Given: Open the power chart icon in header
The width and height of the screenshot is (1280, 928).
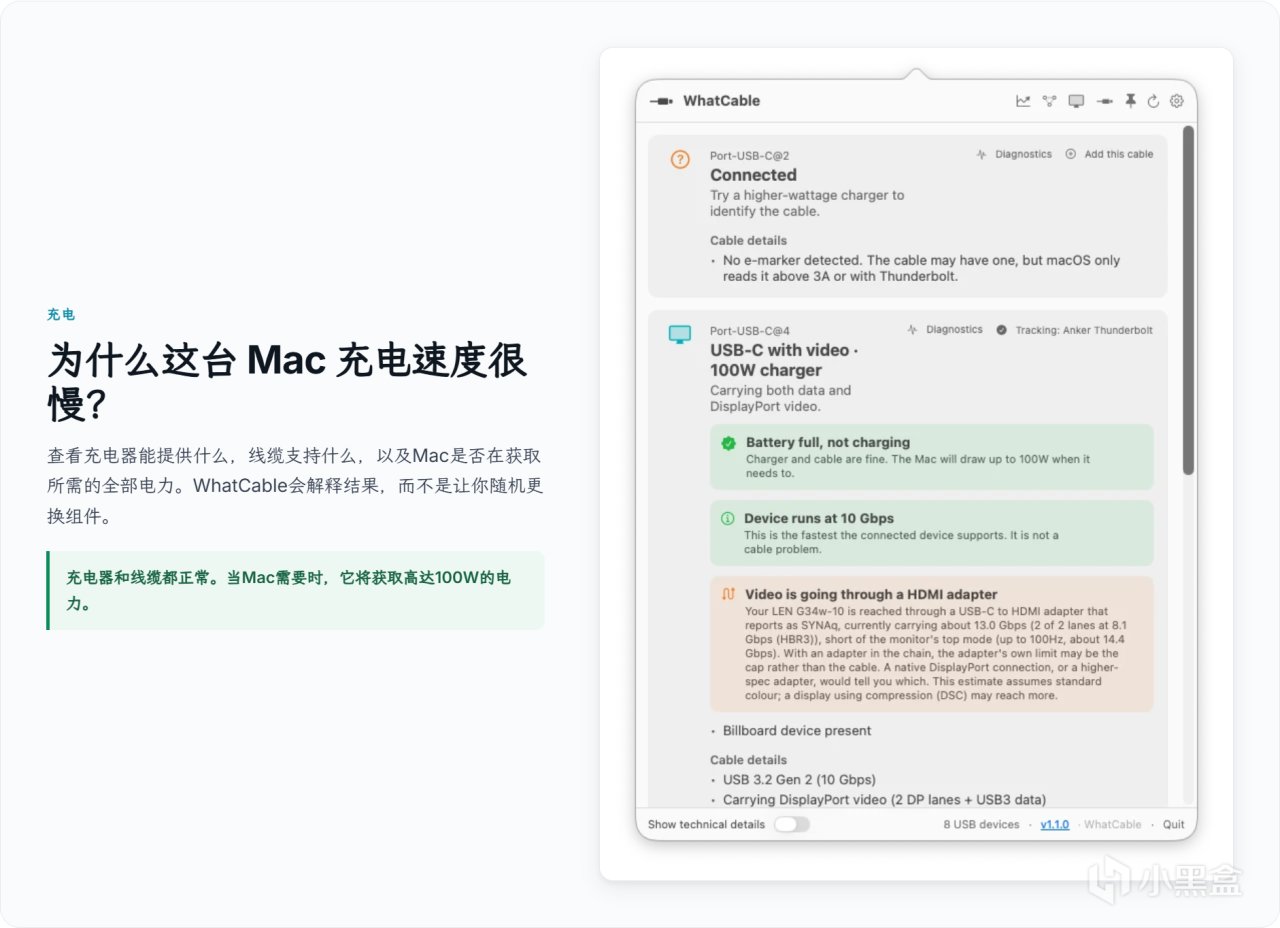Looking at the screenshot, I should pos(1023,101).
